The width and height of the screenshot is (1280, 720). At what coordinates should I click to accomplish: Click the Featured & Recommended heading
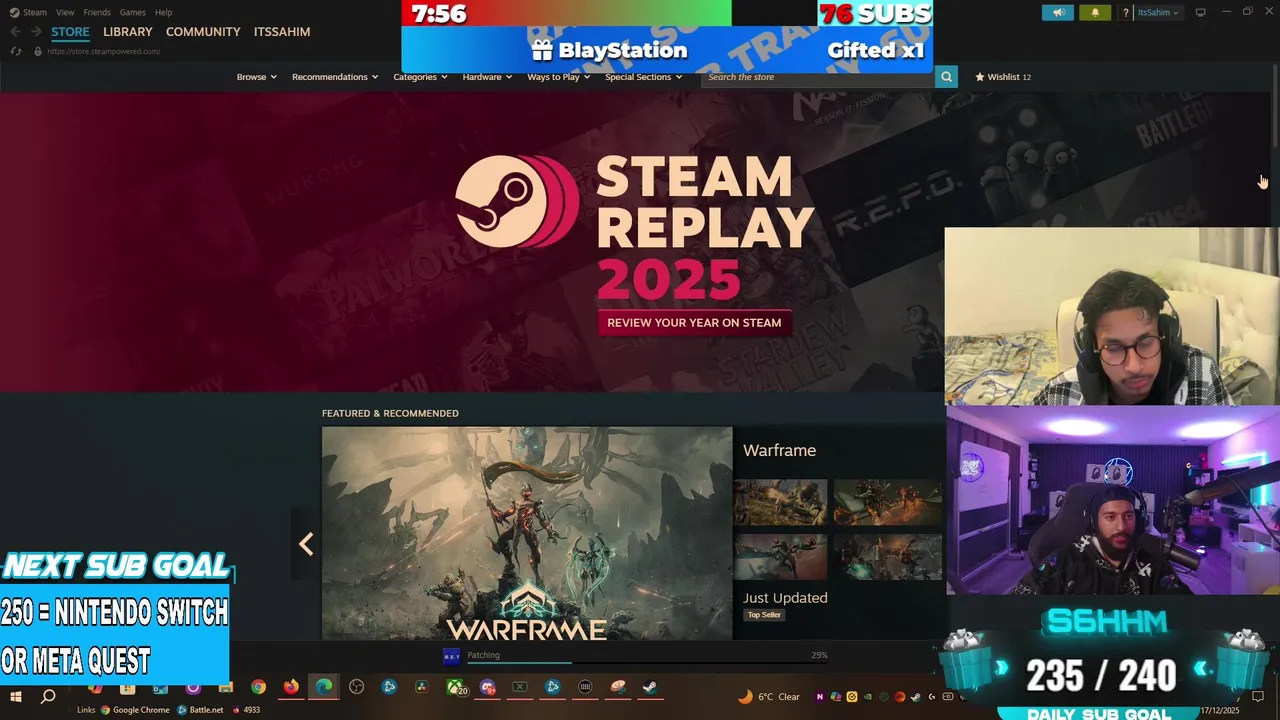(390, 413)
